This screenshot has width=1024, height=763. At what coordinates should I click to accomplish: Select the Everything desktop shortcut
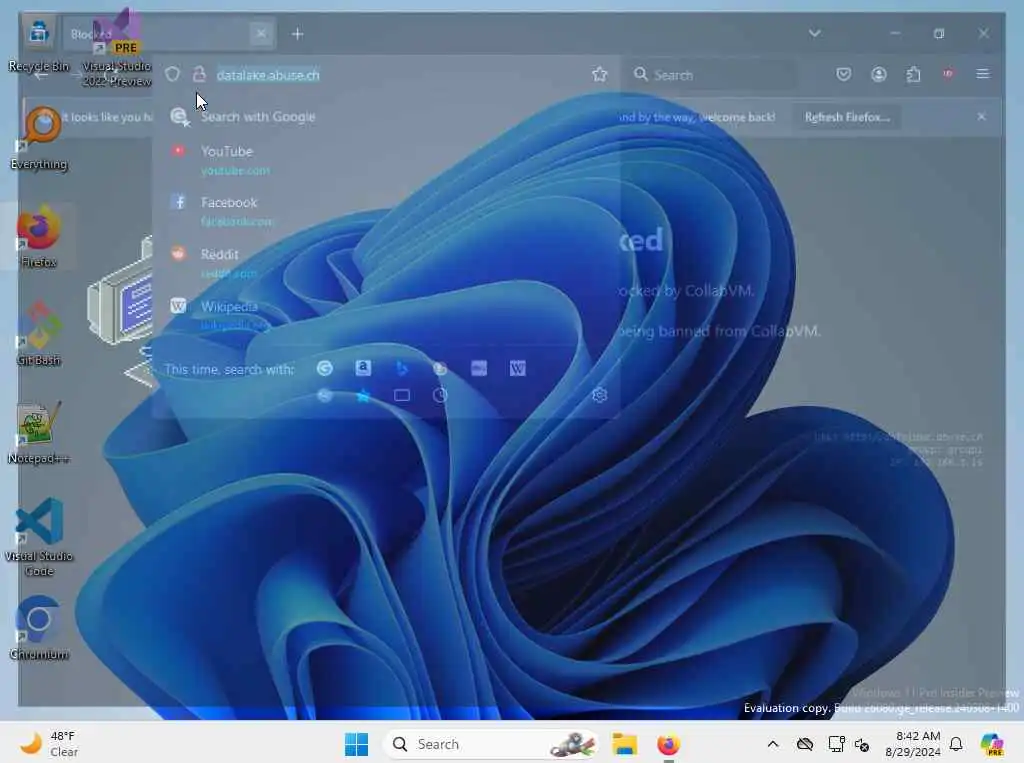tap(39, 139)
